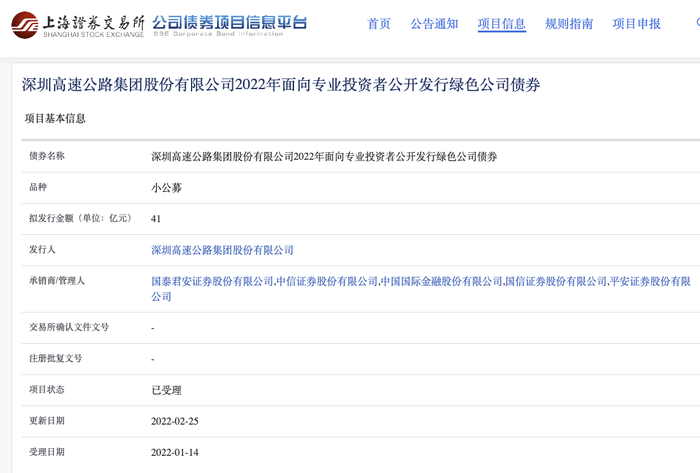Click the large page heading for the green bond

pos(281,84)
